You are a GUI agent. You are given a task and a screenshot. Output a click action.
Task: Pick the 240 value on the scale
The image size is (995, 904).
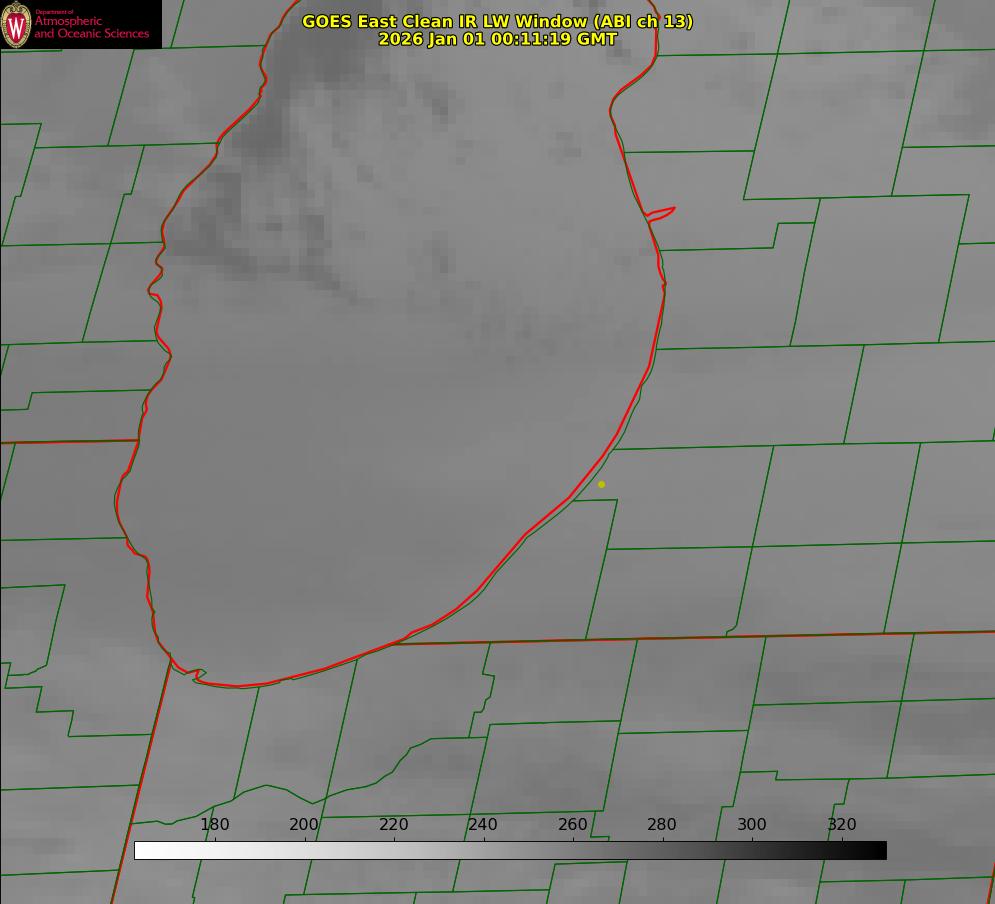point(483,824)
